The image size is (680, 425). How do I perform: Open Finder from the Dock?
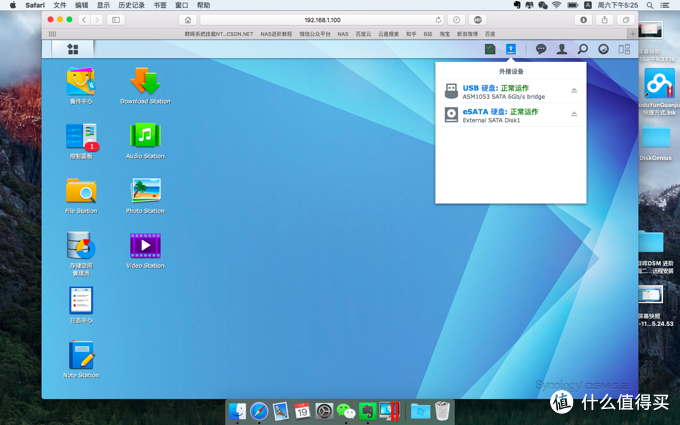237,411
